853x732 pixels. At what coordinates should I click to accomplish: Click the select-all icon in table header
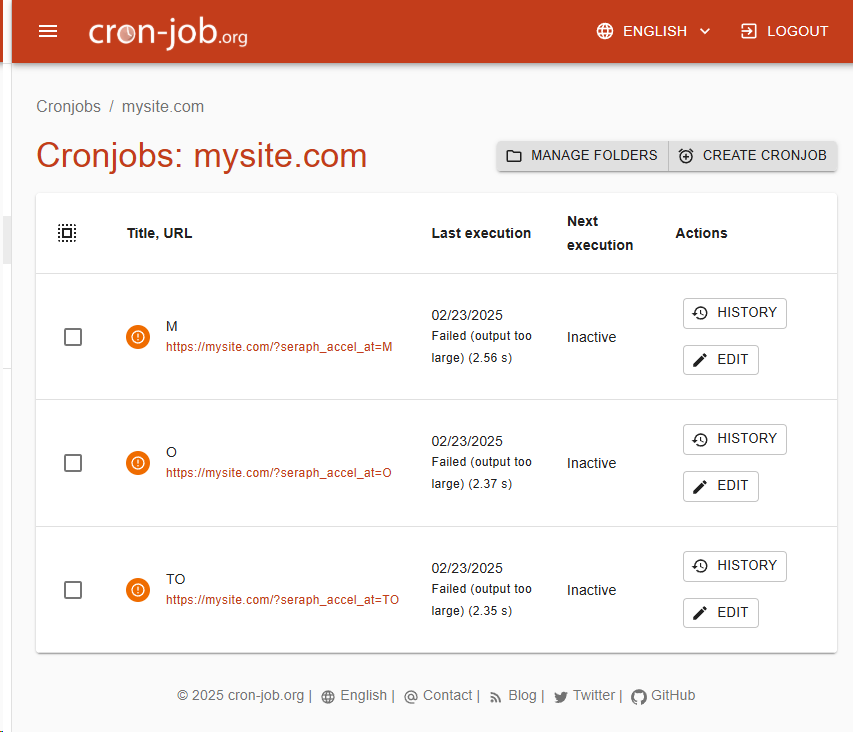point(67,233)
